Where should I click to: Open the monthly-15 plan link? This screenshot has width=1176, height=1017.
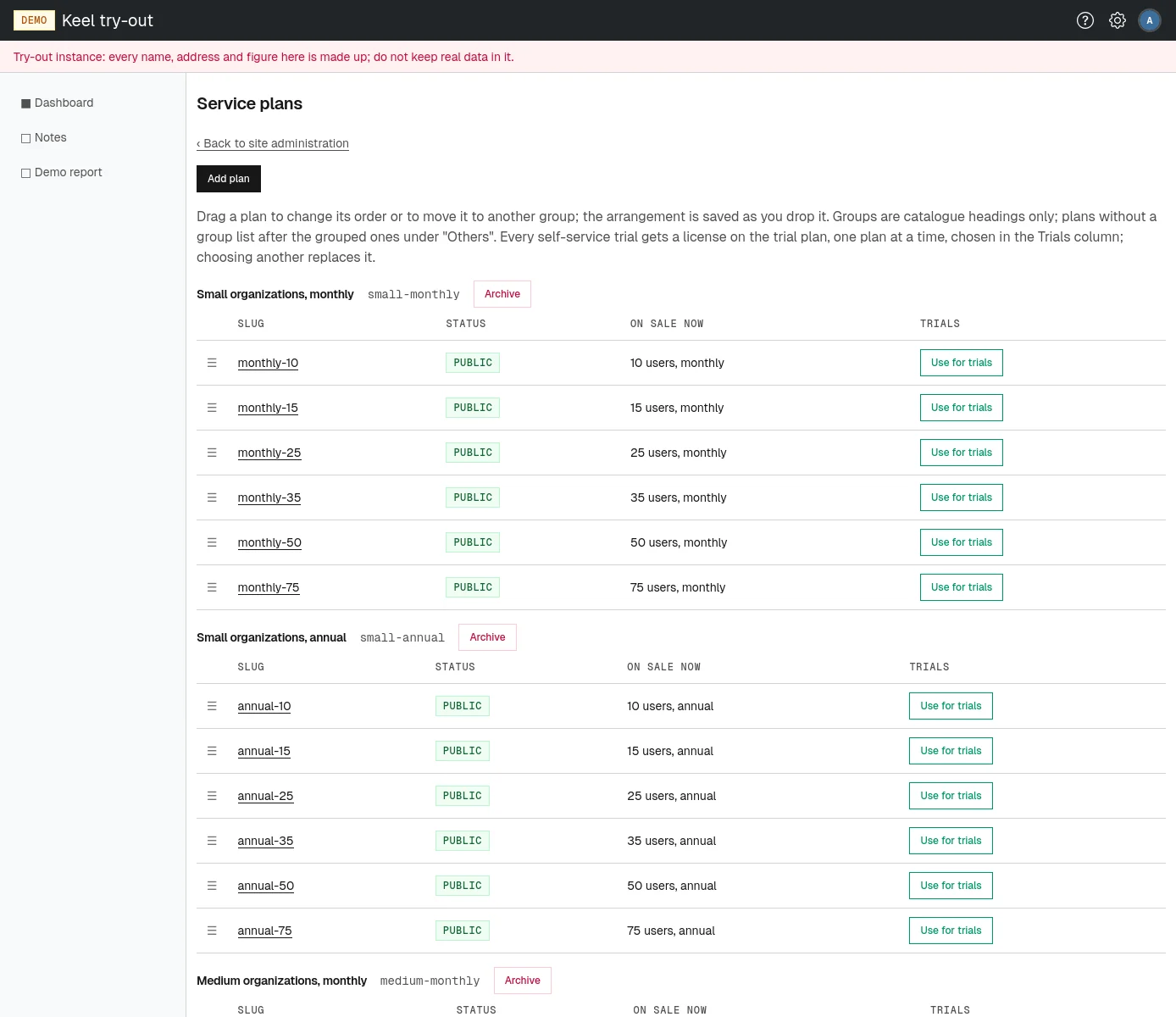click(x=268, y=408)
